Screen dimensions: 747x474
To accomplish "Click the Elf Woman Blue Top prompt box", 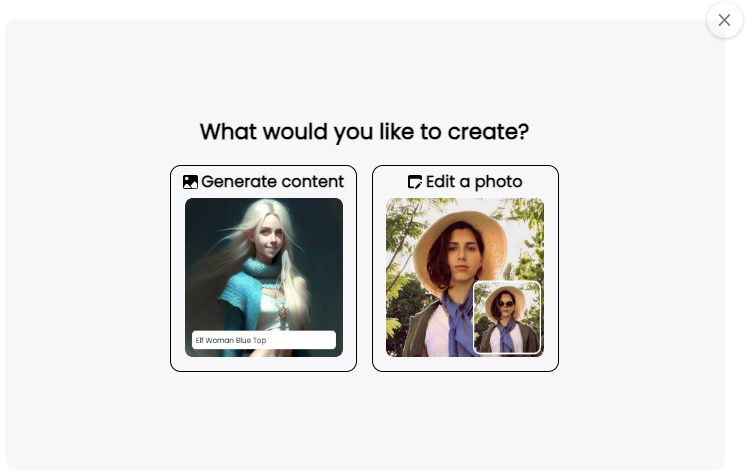I will click(x=264, y=340).
